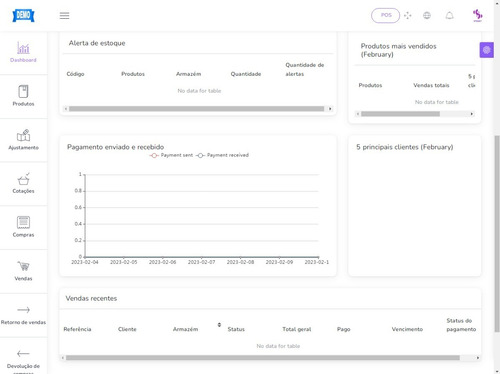Open the purple settings gear panel
This screenshot has width=500, height=374.
(x=487, y=50)
